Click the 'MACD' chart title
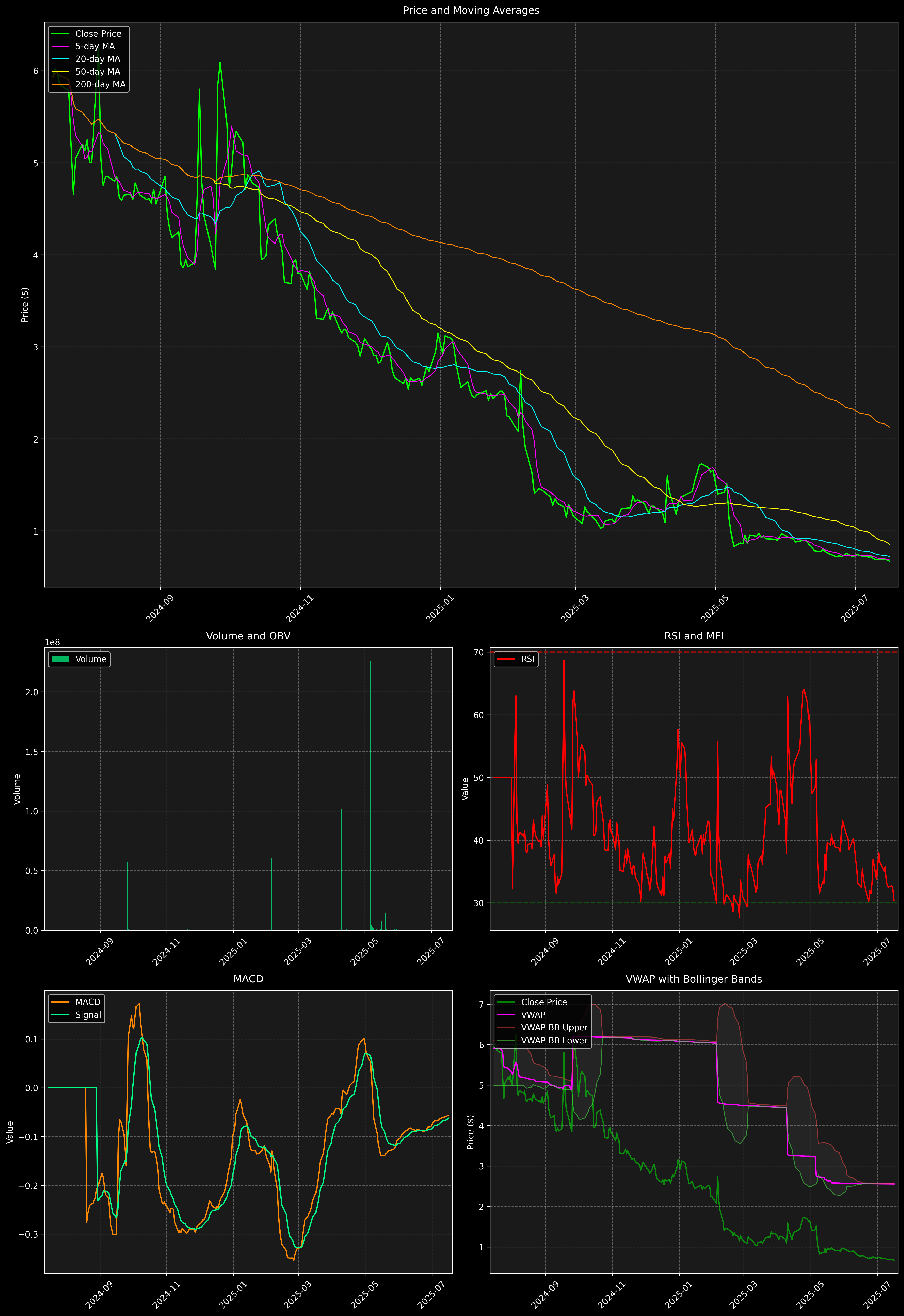 pos(248,979)
